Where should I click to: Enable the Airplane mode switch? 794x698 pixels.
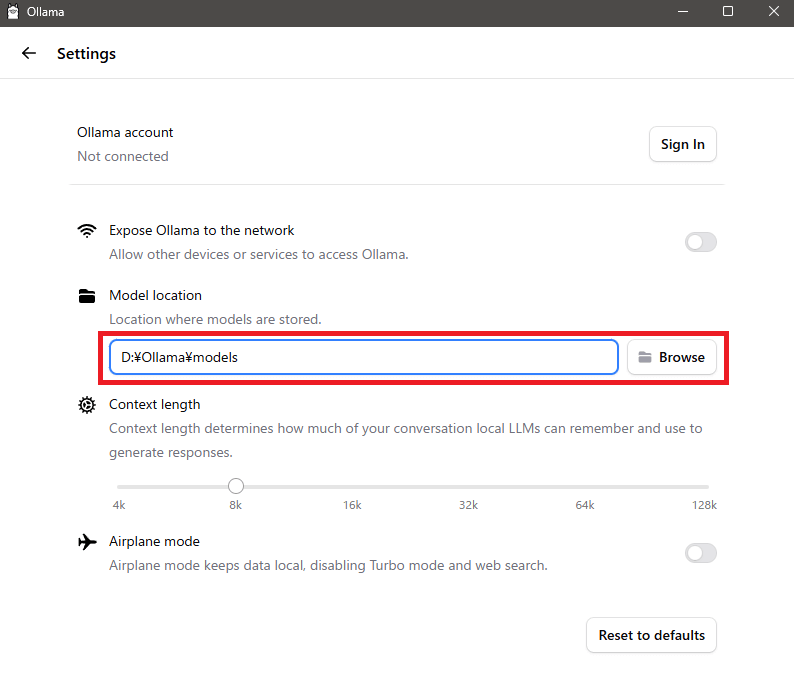coord(700,553)
